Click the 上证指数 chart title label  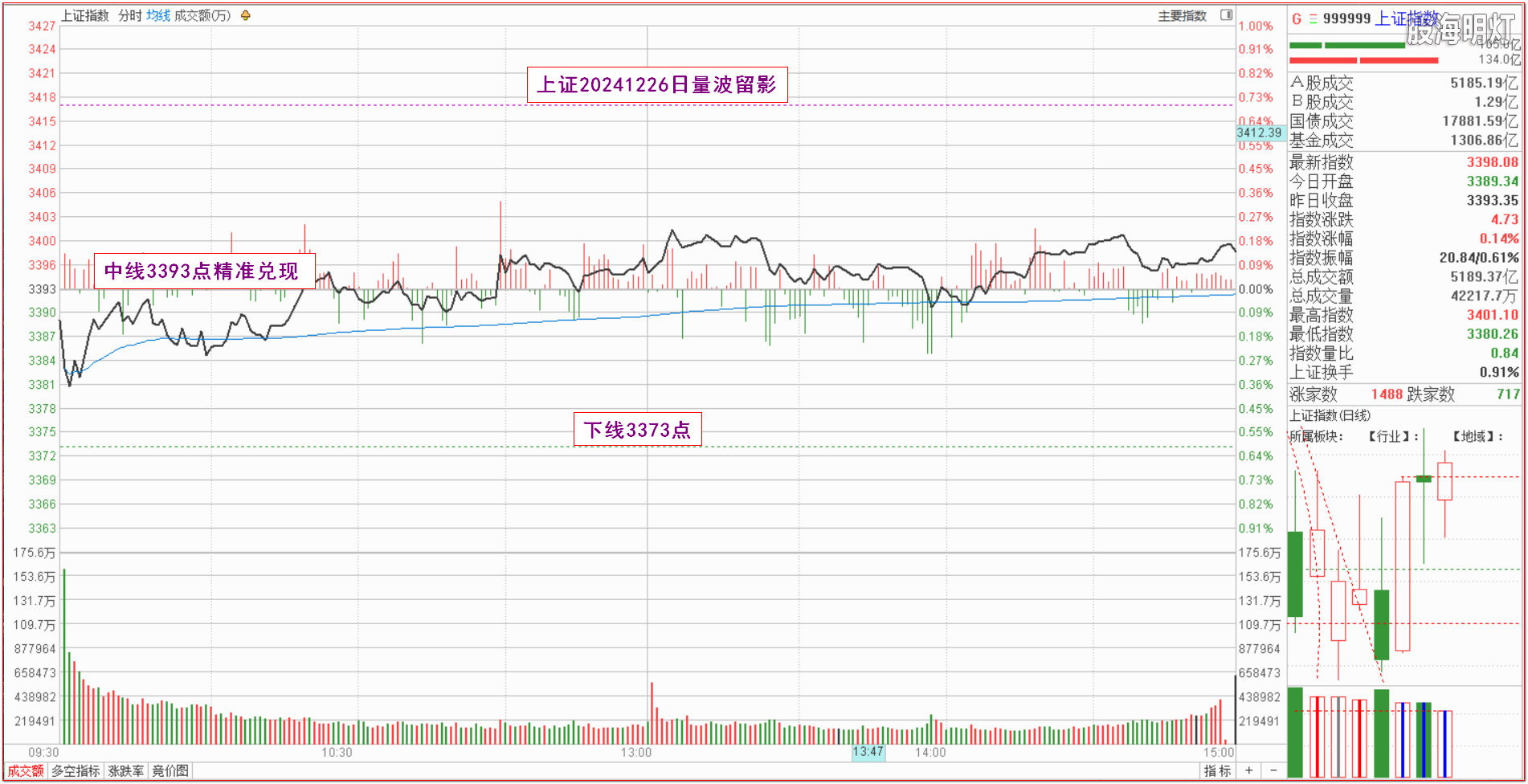[x=85, y=15]
